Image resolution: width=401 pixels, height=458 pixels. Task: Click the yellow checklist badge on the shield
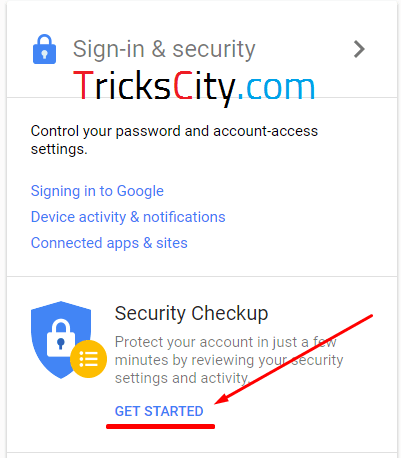point(89,359)
